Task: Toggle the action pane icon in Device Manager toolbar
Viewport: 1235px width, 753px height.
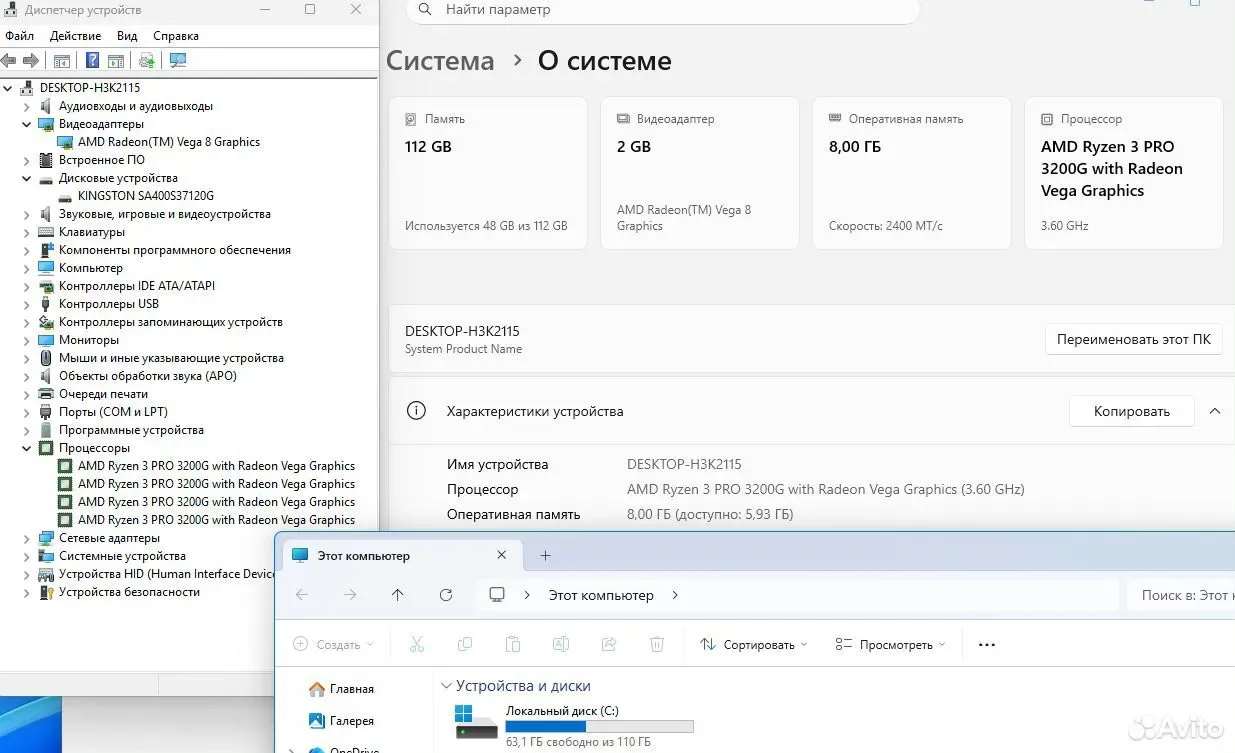Action: (116, 61)
